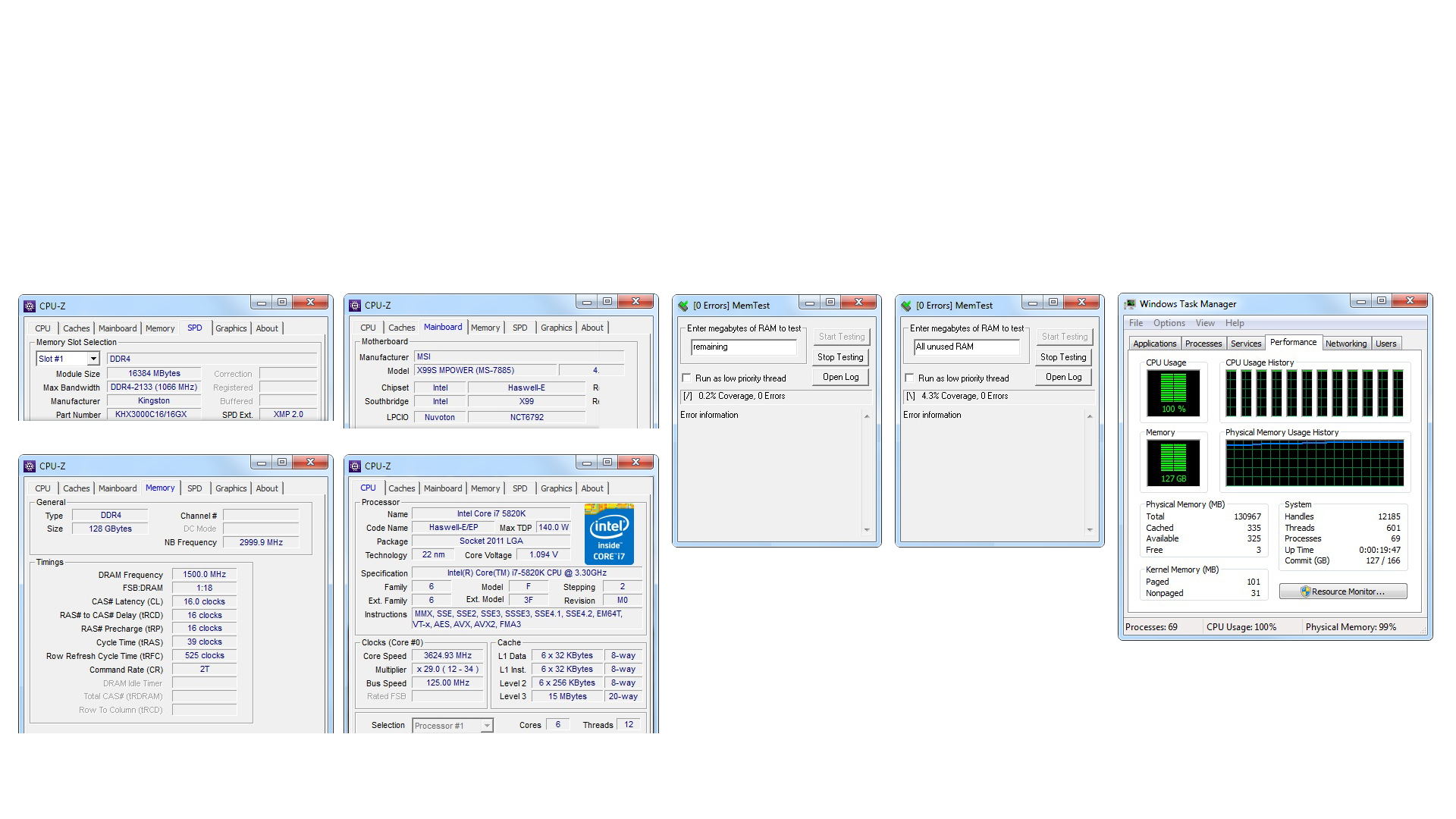Screen dimensions: 1456x819
Task: Switch to the Networking tab in Task Manager
Action: [1345, 344]
